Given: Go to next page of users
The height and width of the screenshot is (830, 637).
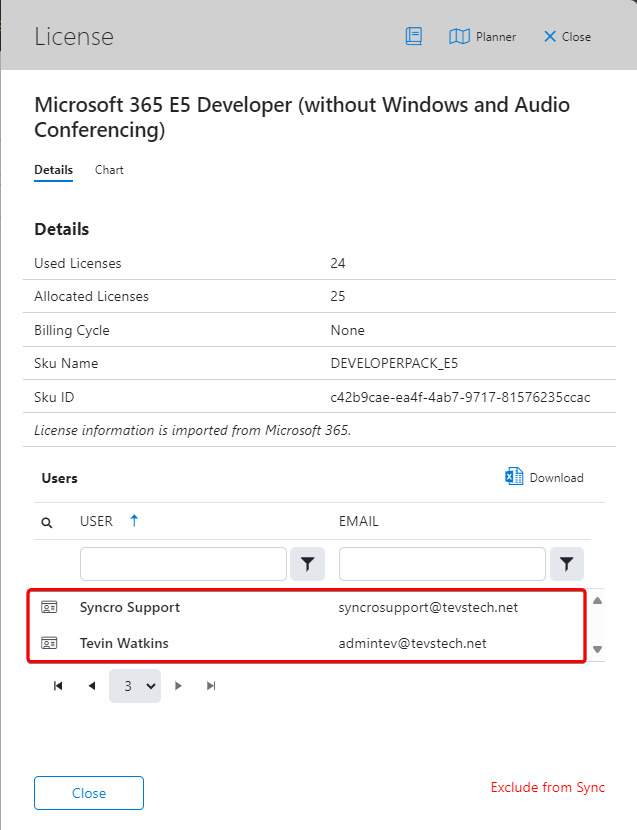Looking at the screenshot, I should (178, 686).
